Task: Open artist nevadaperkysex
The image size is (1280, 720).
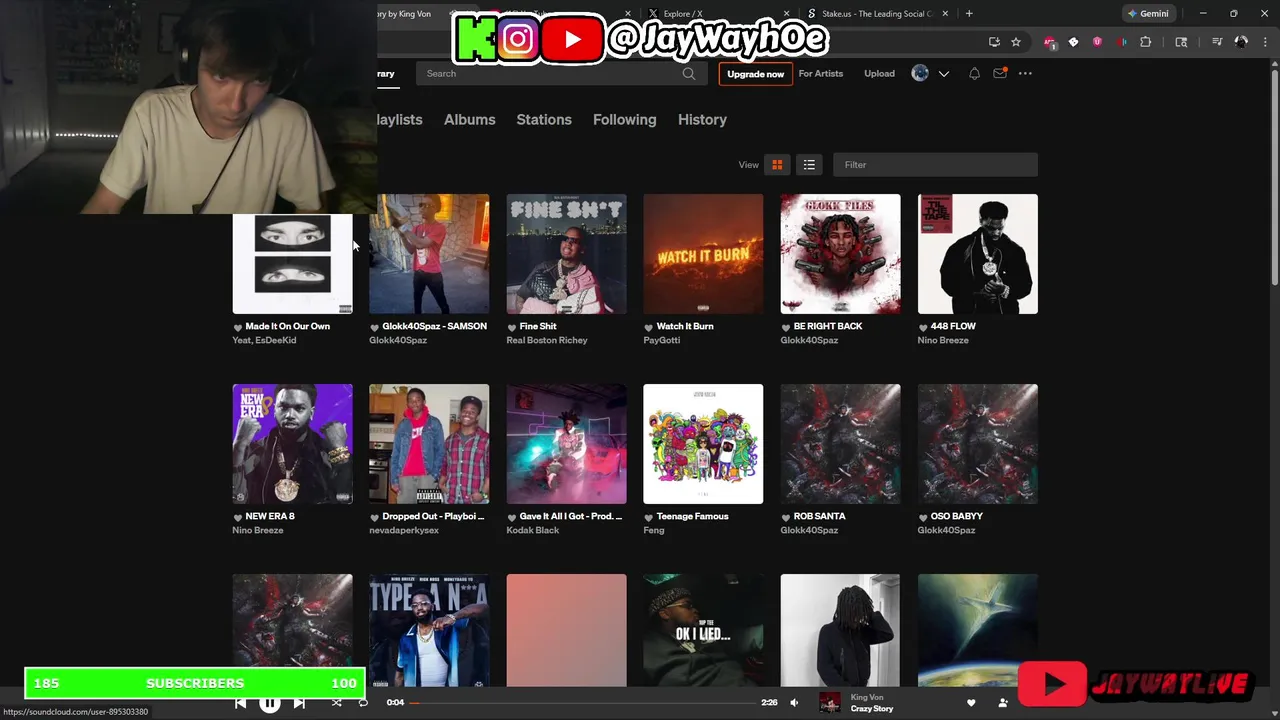Action: pos(404,530)
